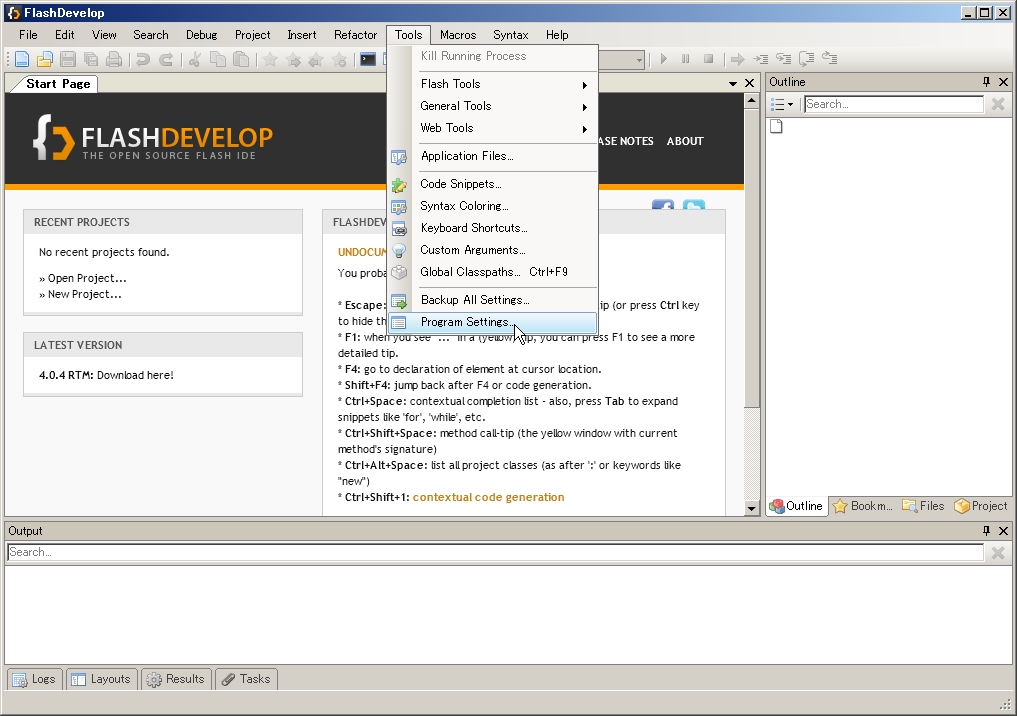Open Code Snippets from the Tools menu
Image resolution: width=1017 pixels, height=716 pixels.
pyautogui.click(x=493, y=184)
